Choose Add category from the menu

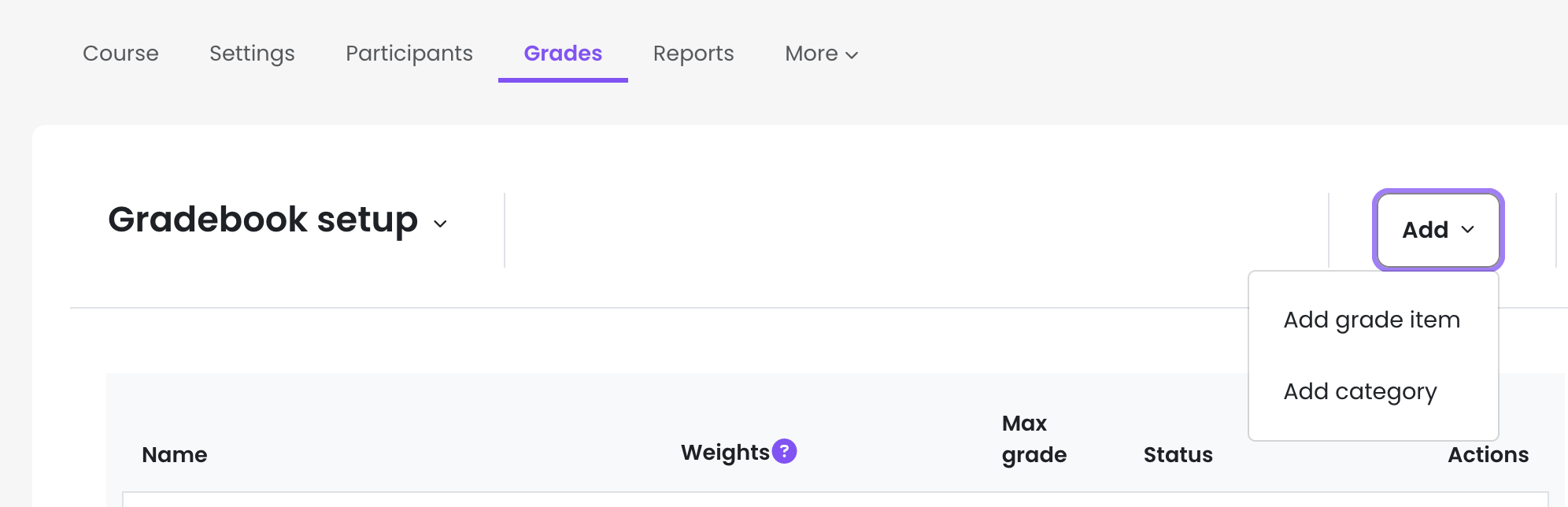pos(1359,391)
